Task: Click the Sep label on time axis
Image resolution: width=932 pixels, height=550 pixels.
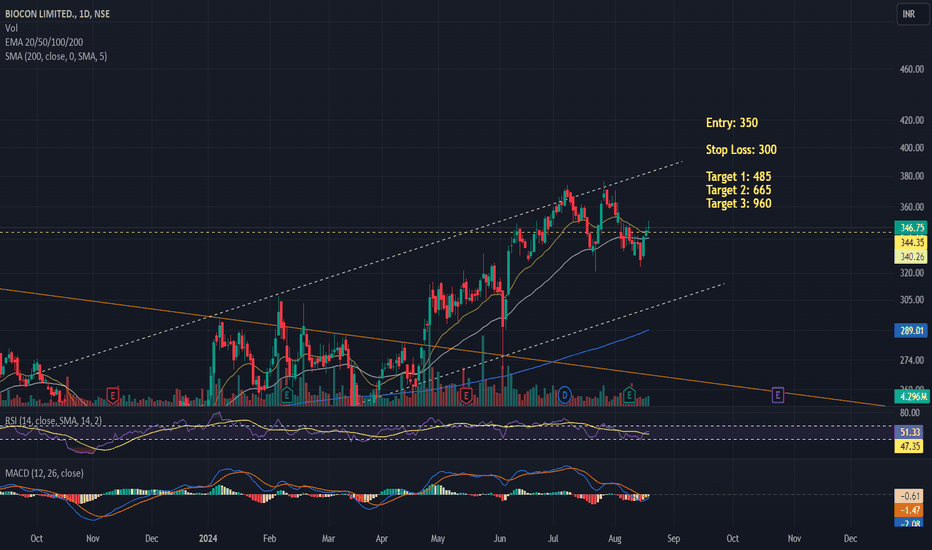Action: pyautogui.click(x=673, y=539)
